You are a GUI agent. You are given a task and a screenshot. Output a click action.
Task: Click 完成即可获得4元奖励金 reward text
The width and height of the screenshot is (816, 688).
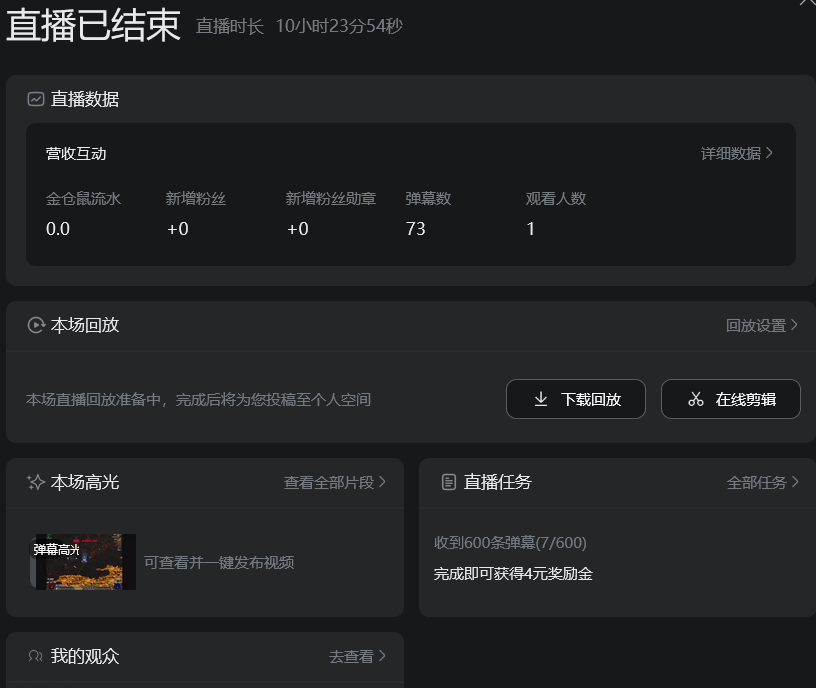tap(513, 574)
